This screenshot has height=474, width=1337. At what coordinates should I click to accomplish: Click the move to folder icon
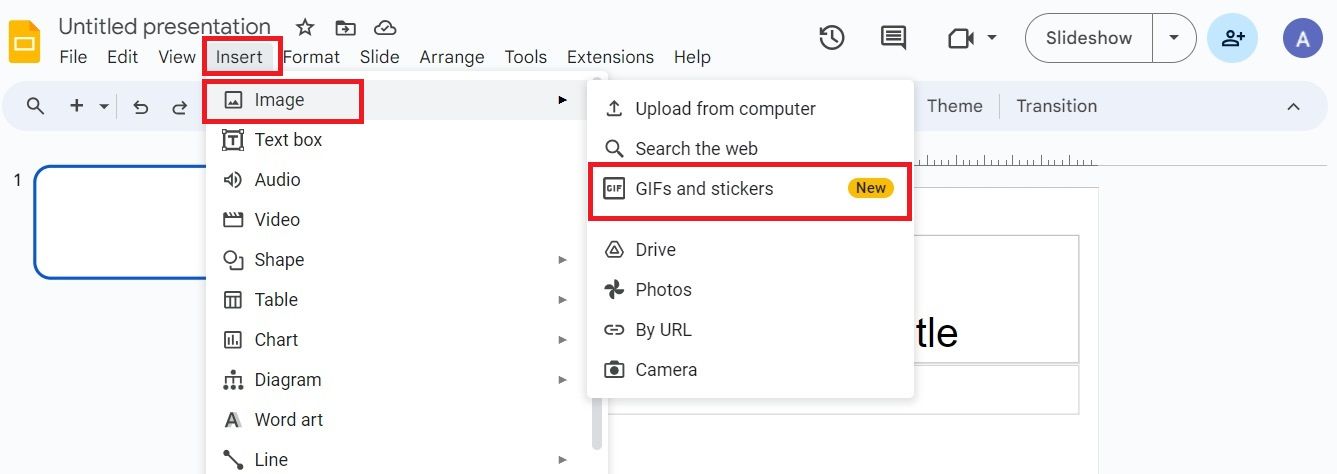point(345,27)
